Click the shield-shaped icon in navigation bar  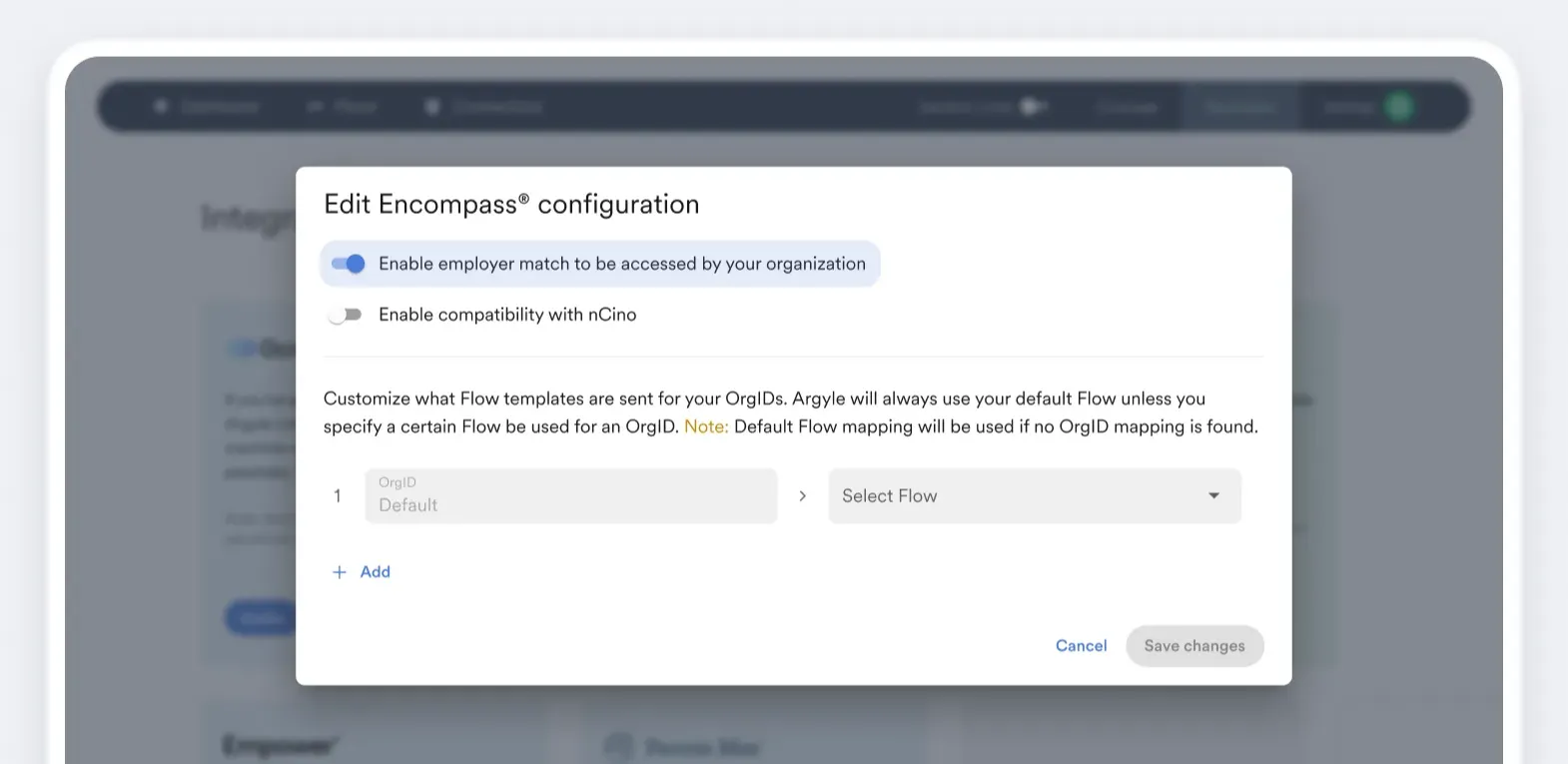coord(432,107)
